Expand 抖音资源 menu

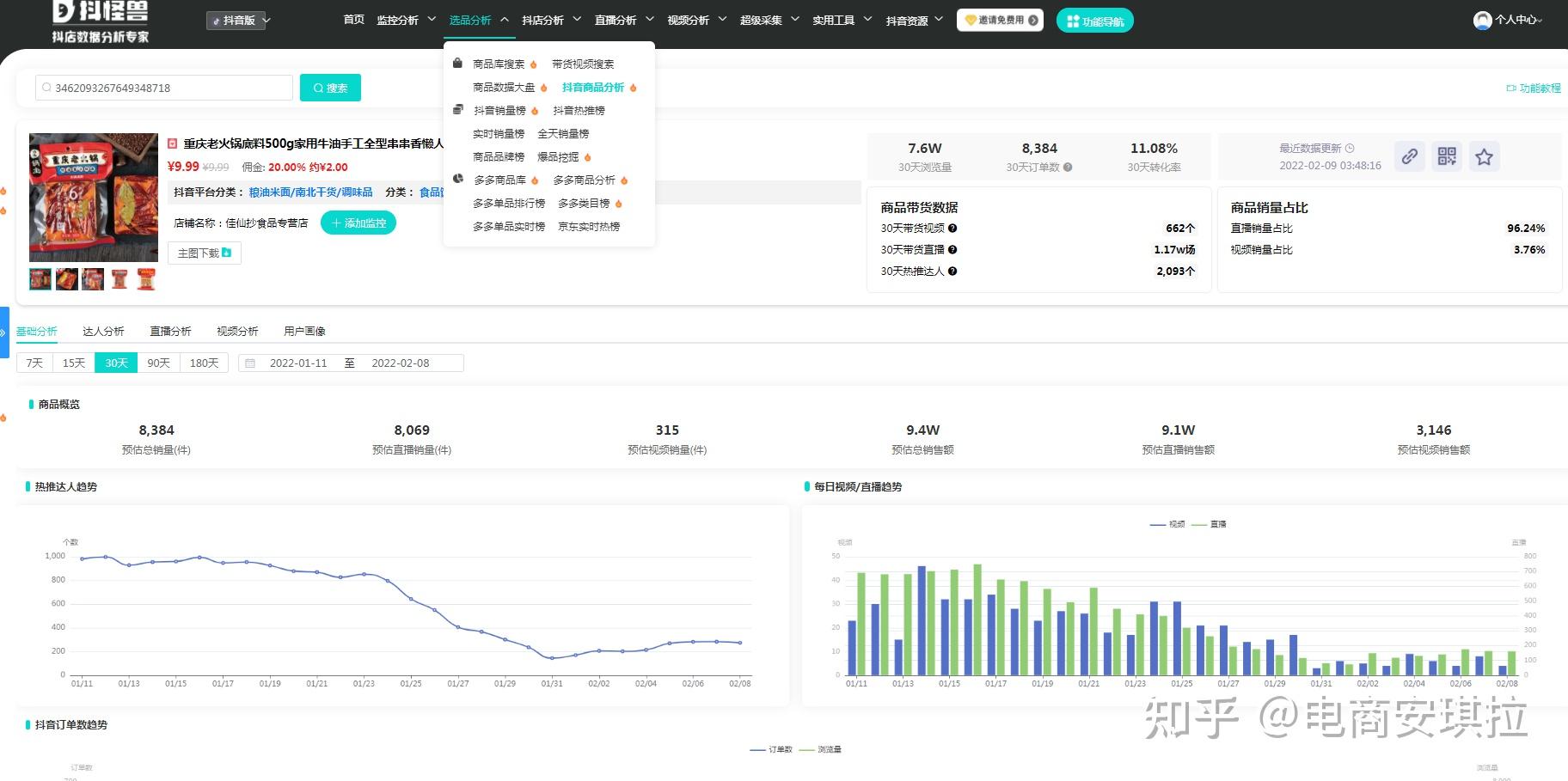pos(915,20)
